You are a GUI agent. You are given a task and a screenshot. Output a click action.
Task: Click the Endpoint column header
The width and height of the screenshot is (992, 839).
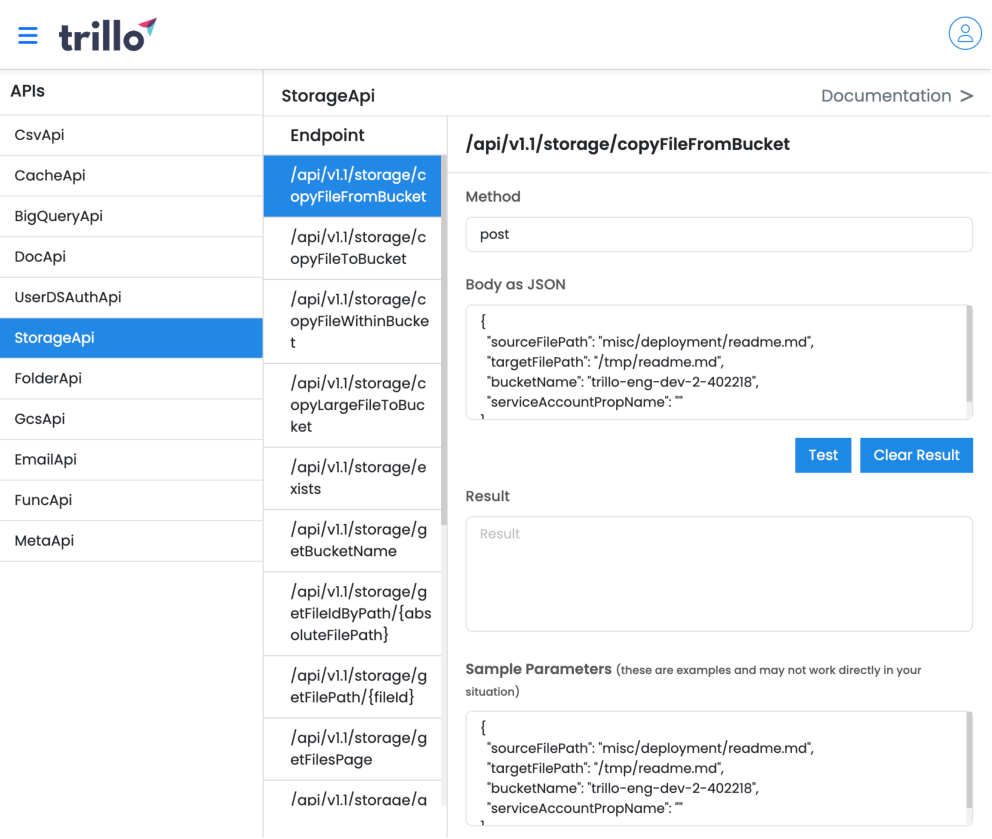327,135
